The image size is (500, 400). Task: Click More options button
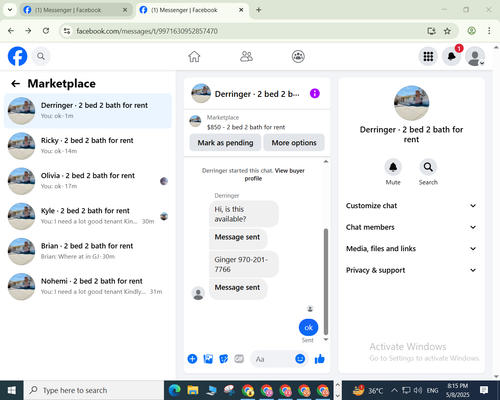pos(294,143)
